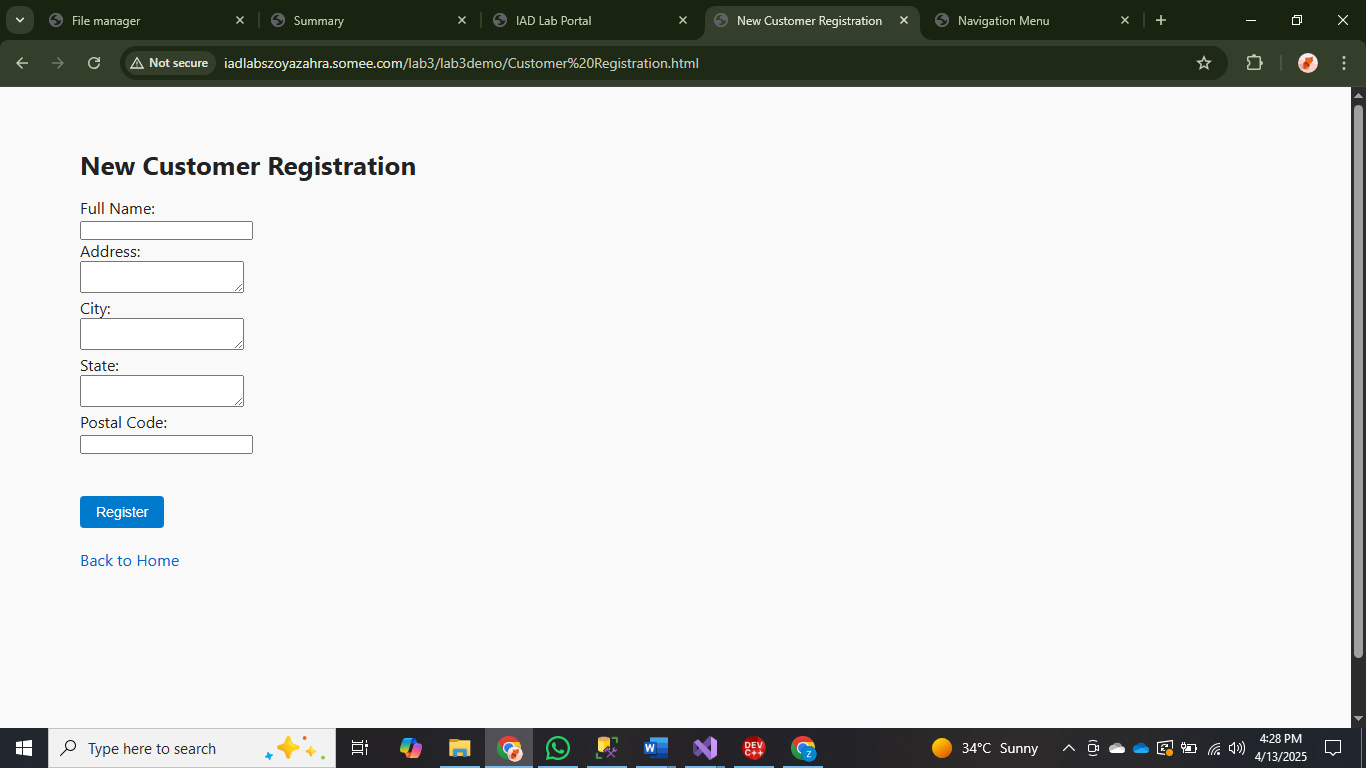Open the tab search dropdown
Image resolution: width=1366 pixels, height=768 pixels.
19,20
